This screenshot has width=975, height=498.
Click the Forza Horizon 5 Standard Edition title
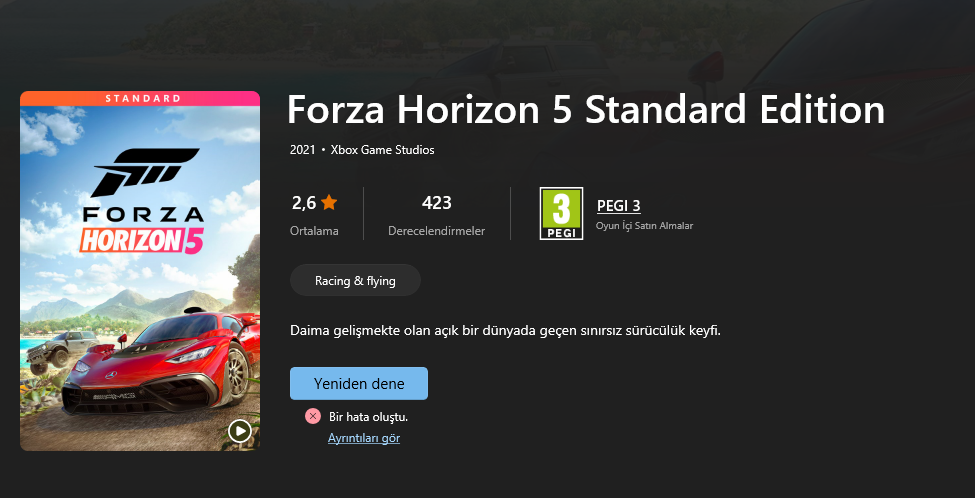(x=586, y=111)
